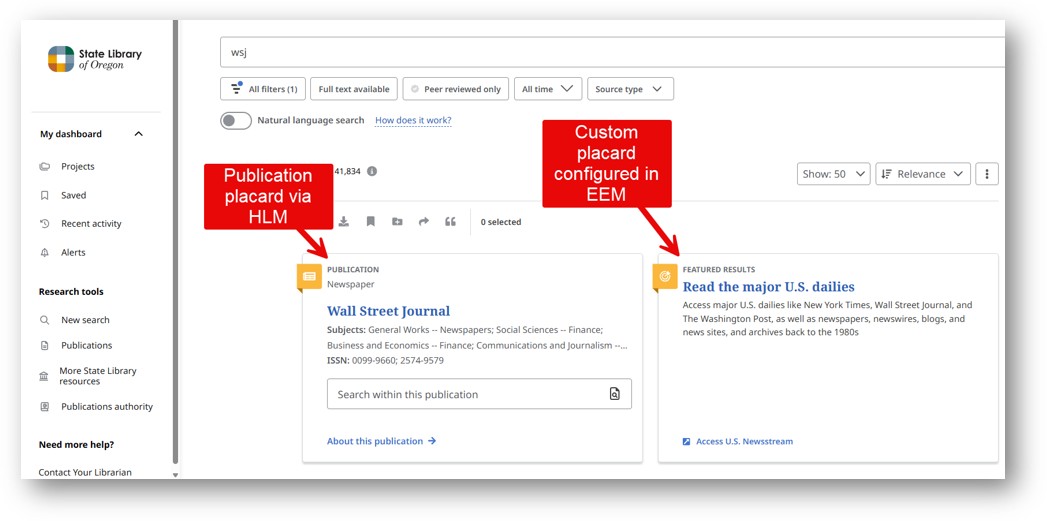Screen dimensions: 1047x521
Task: Expand the Source type dropdown
Action: pyautogui.click(x=630, y=89)
